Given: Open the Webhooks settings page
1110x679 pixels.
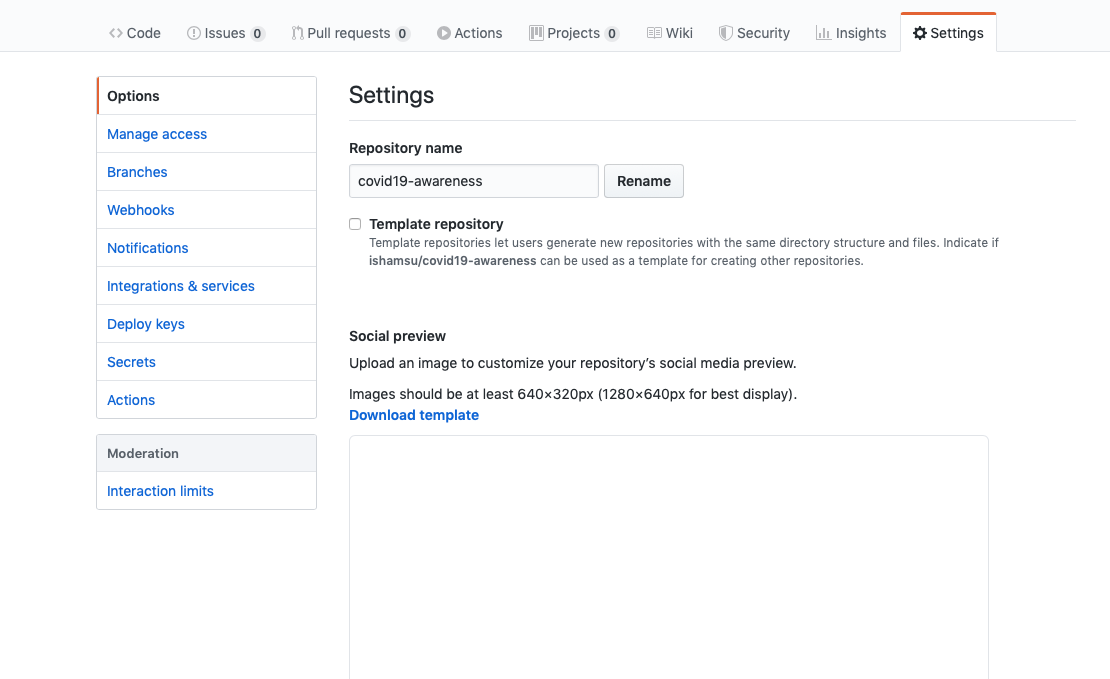Looking at the screenshot, I should click(140, 209).
